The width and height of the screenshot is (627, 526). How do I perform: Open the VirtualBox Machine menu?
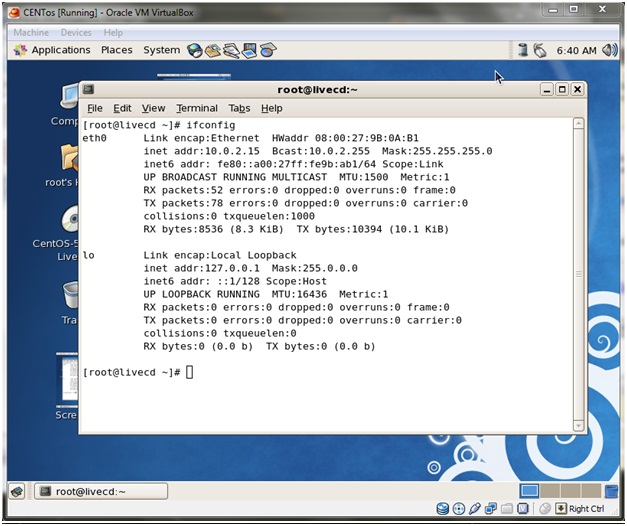pos(31,32)
